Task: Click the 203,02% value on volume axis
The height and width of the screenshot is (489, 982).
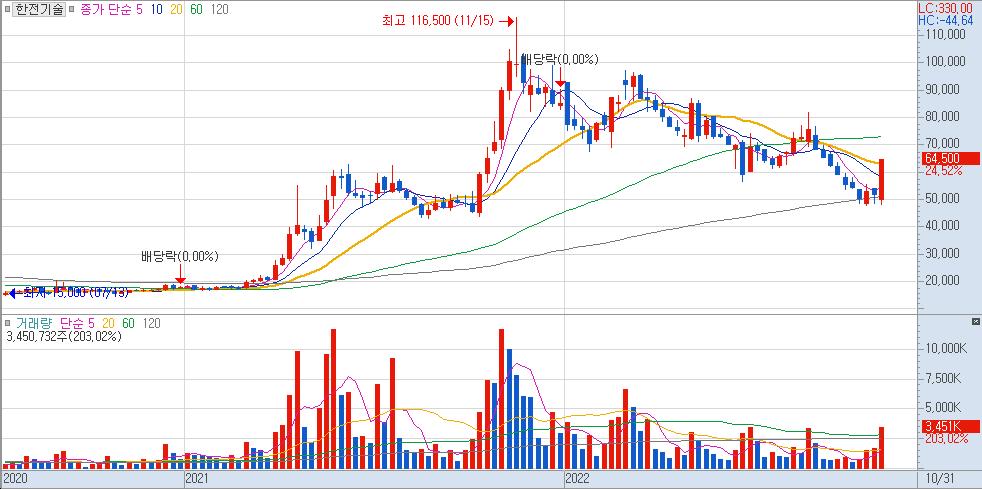Action: coord(946,439)
